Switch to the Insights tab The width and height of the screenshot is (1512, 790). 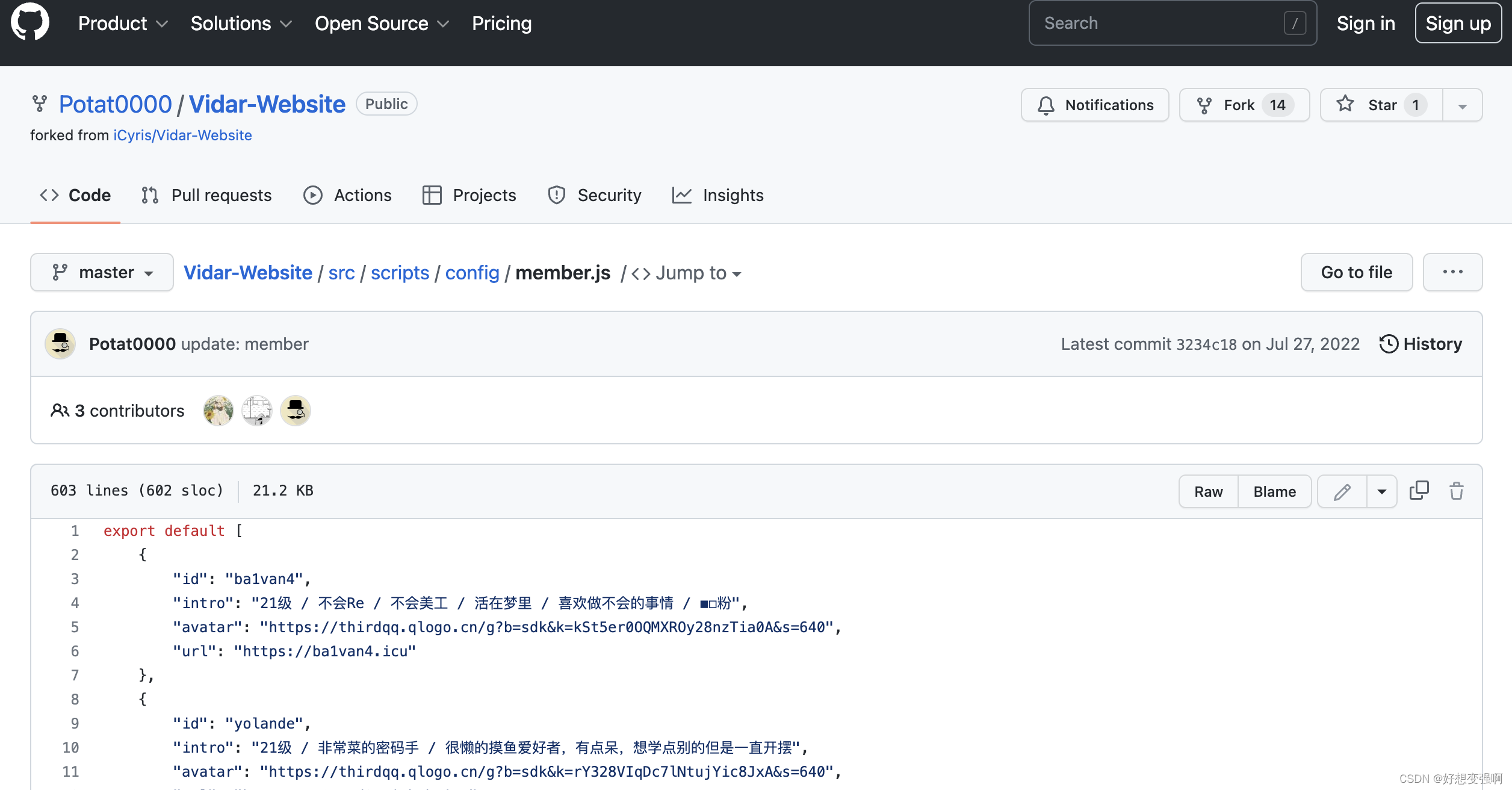(717, 195)
